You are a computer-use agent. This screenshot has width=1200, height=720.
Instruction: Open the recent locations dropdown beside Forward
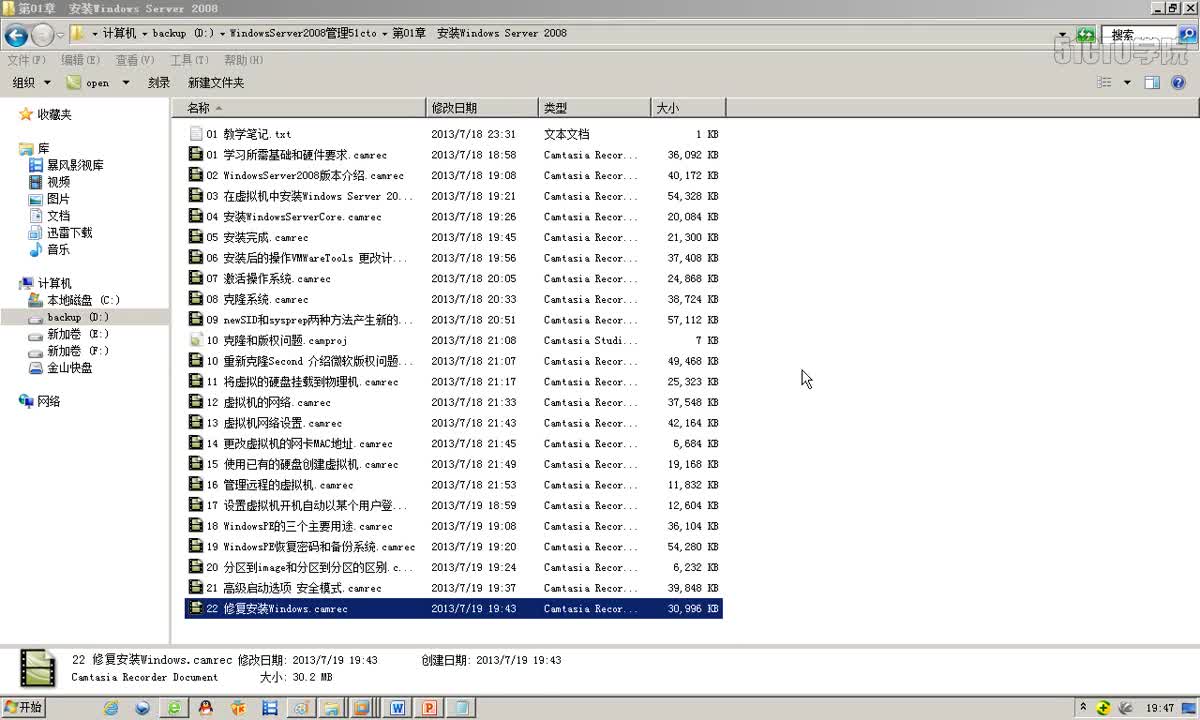(x=60, y=36)
